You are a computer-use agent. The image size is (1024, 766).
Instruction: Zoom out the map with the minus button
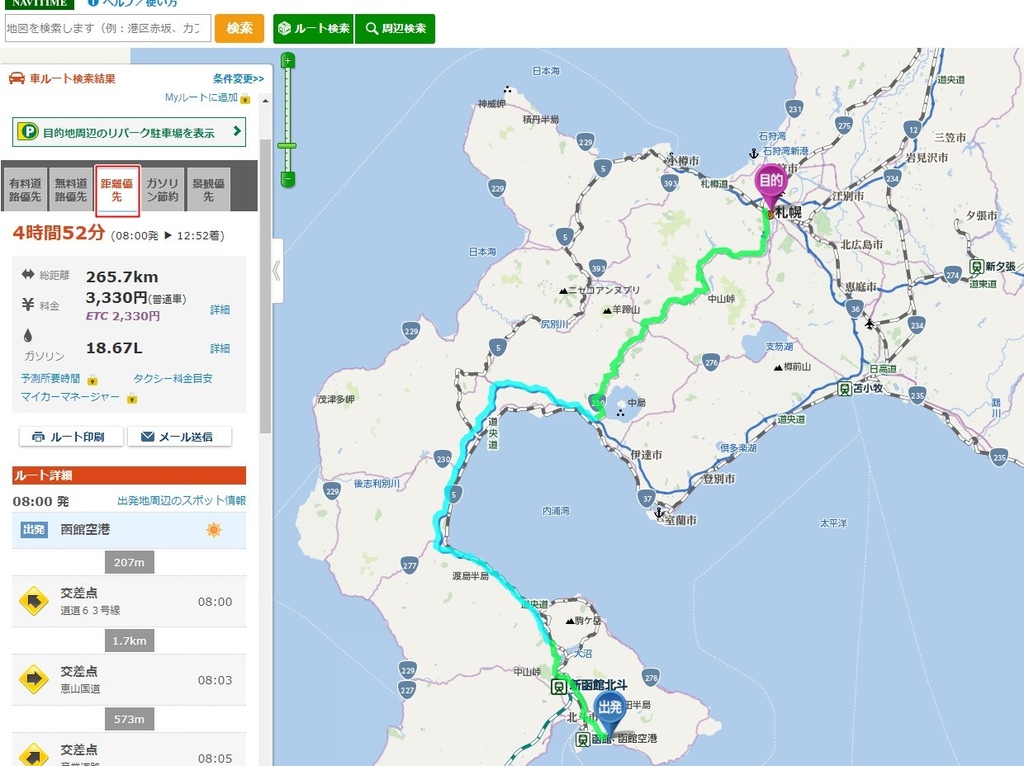287,179
